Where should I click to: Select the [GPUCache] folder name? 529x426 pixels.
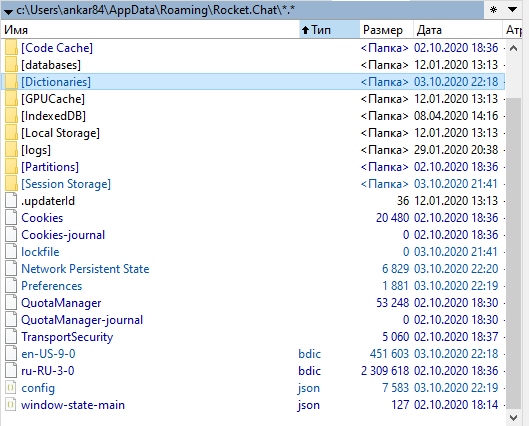[x=53, y=99]
